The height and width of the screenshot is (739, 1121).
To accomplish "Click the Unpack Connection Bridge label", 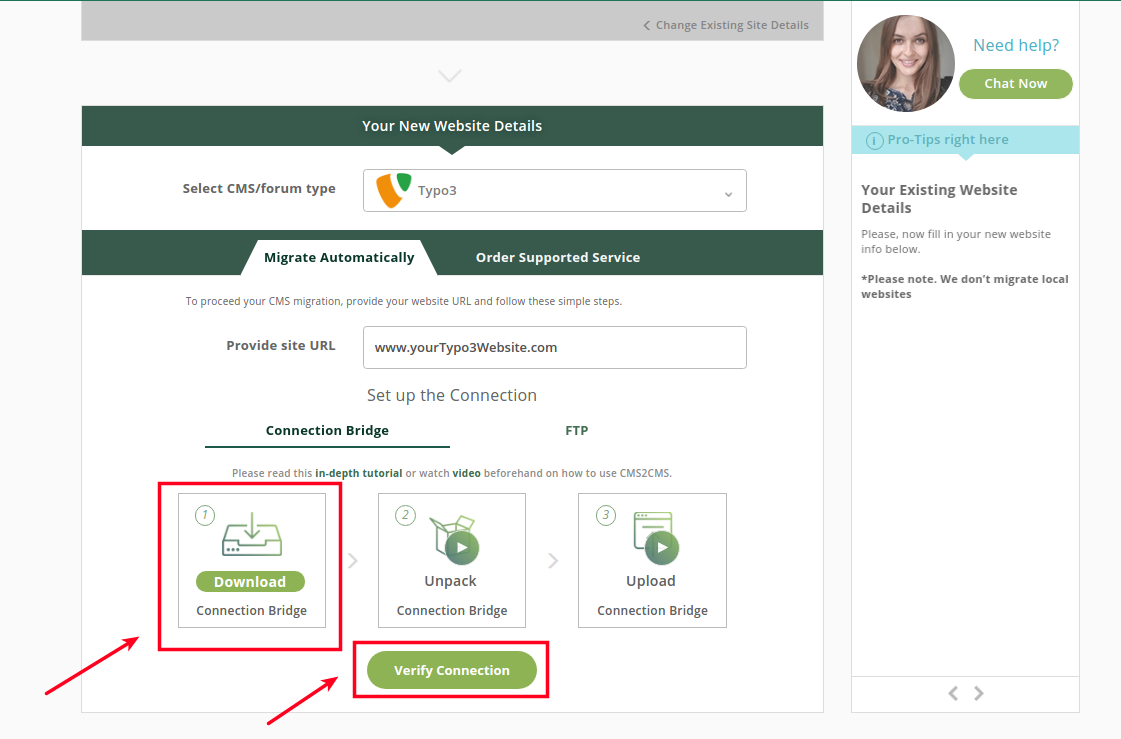I will pyautogui.click(x=452, y=595).
